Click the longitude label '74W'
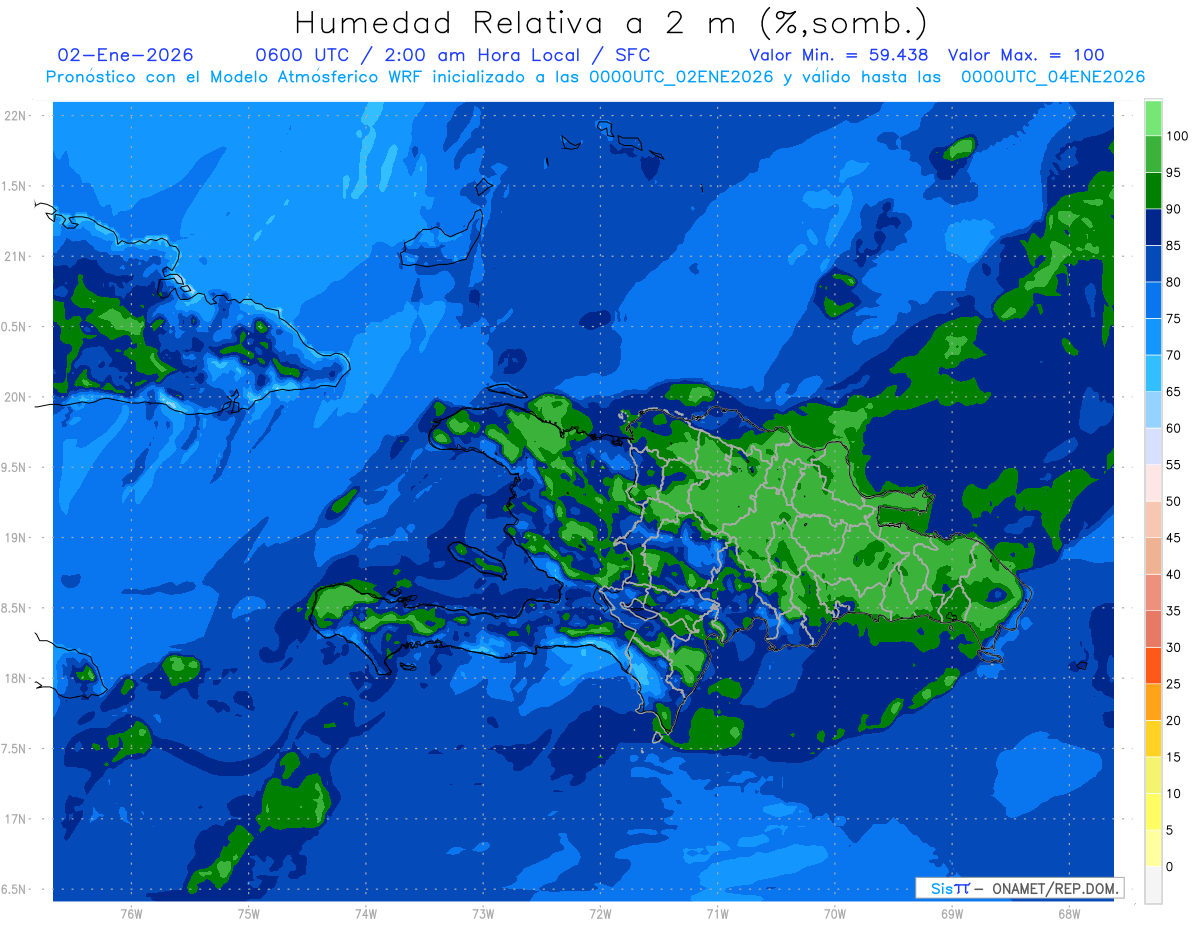 [365, 913]
